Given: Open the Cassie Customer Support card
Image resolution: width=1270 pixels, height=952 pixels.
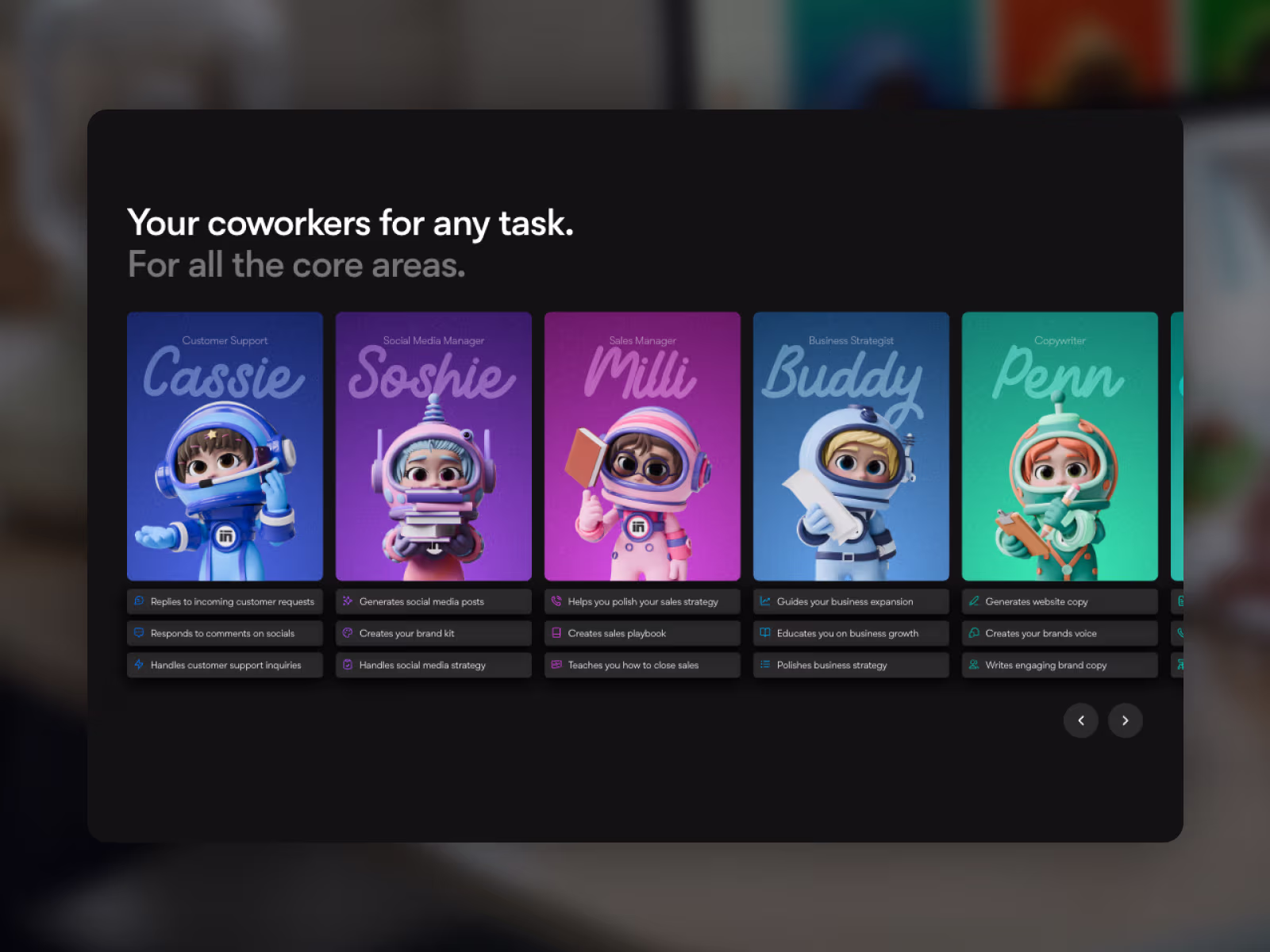Looking at the screenshot, I should (x=225, y=446).
